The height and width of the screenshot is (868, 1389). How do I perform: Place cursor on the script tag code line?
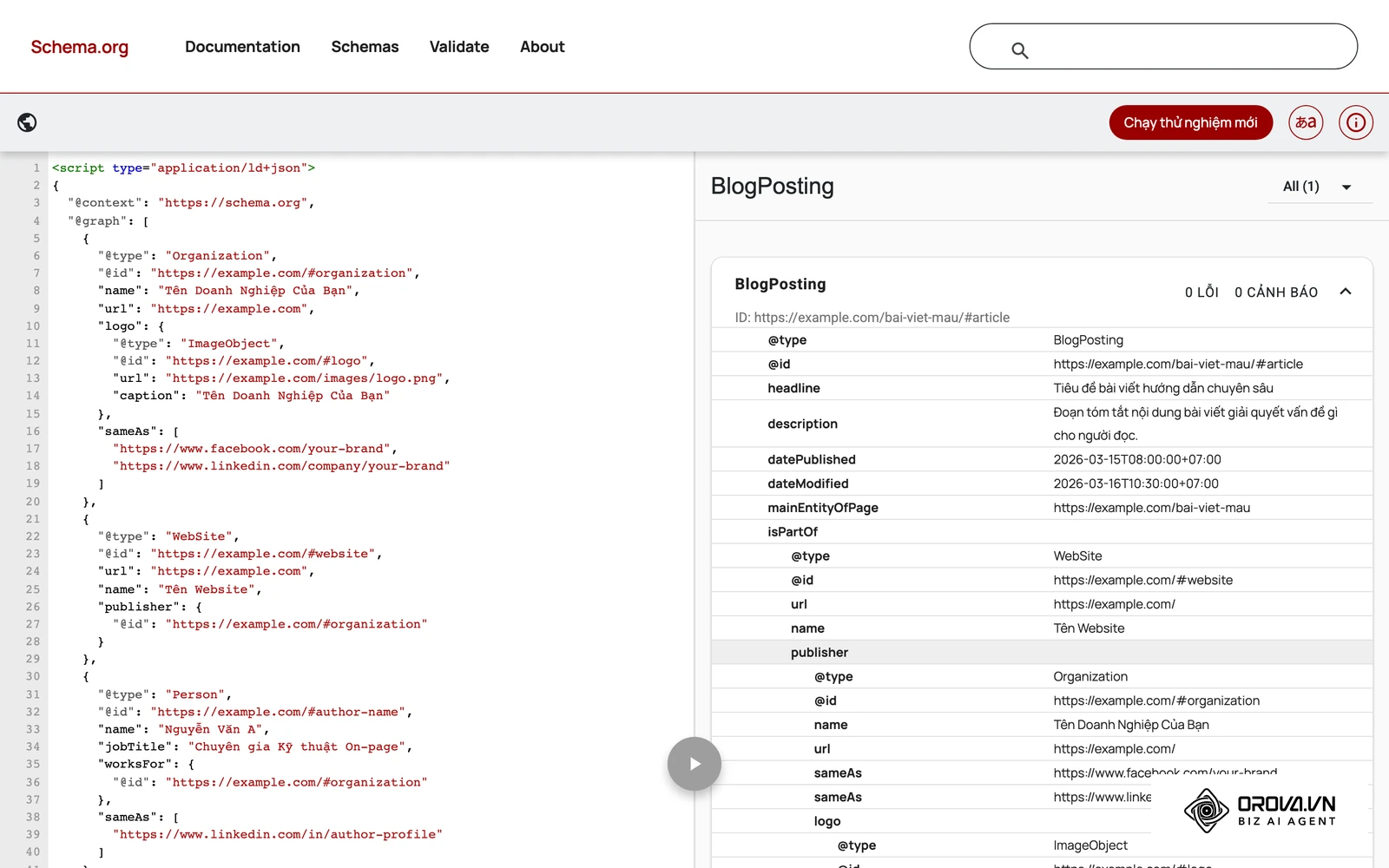pyautogui.click(x=184, y=168)
